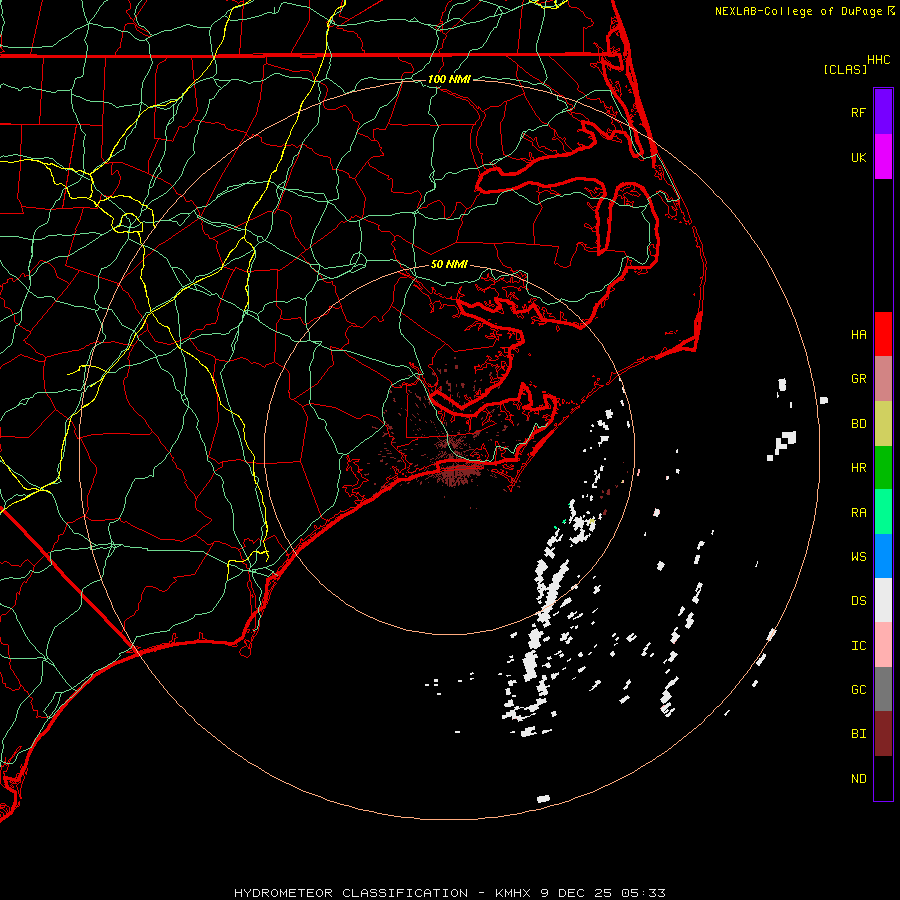
Task: Click the 100 NMI range ring label
Action: 449,79
